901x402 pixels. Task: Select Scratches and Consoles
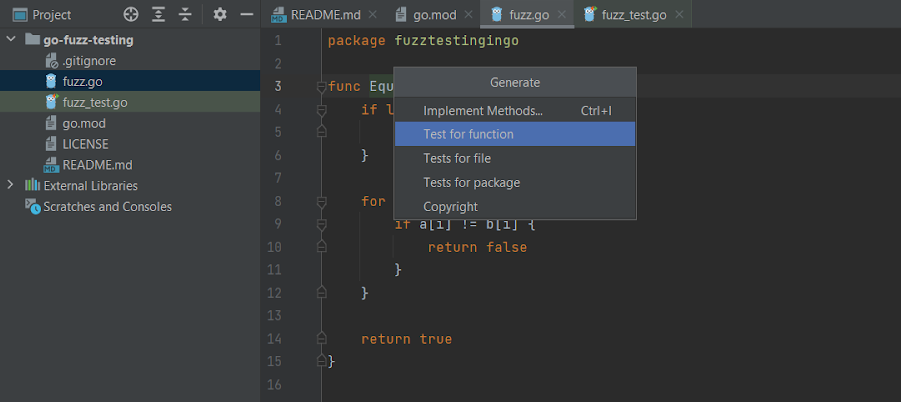pos(130,206)
